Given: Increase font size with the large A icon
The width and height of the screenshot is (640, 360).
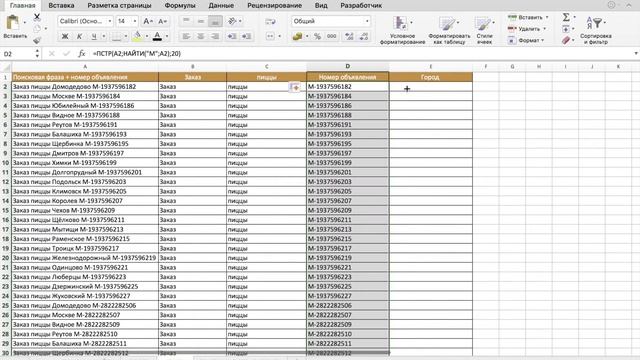Looking at the screenshot, I should coord(148,21).
